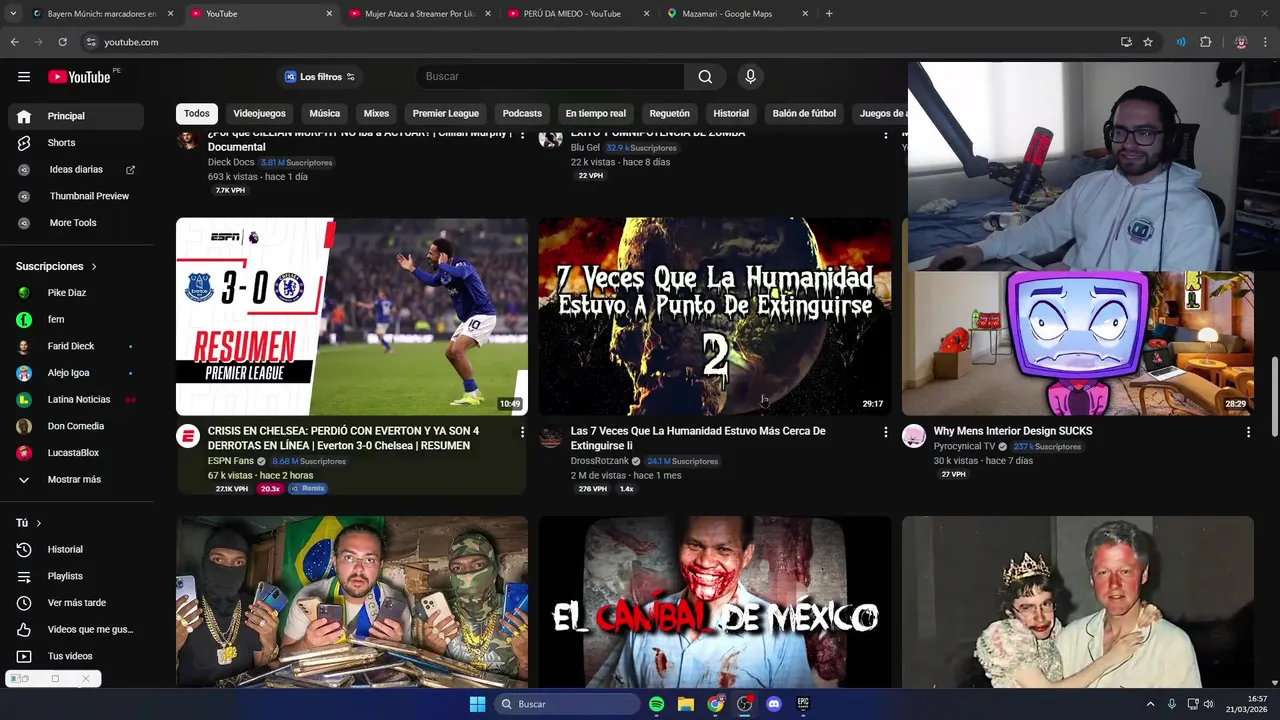The width and height of the screenshot is (1280, 720).
Task: Open File Explorer from the taskbar
Action: coord(686,704)
